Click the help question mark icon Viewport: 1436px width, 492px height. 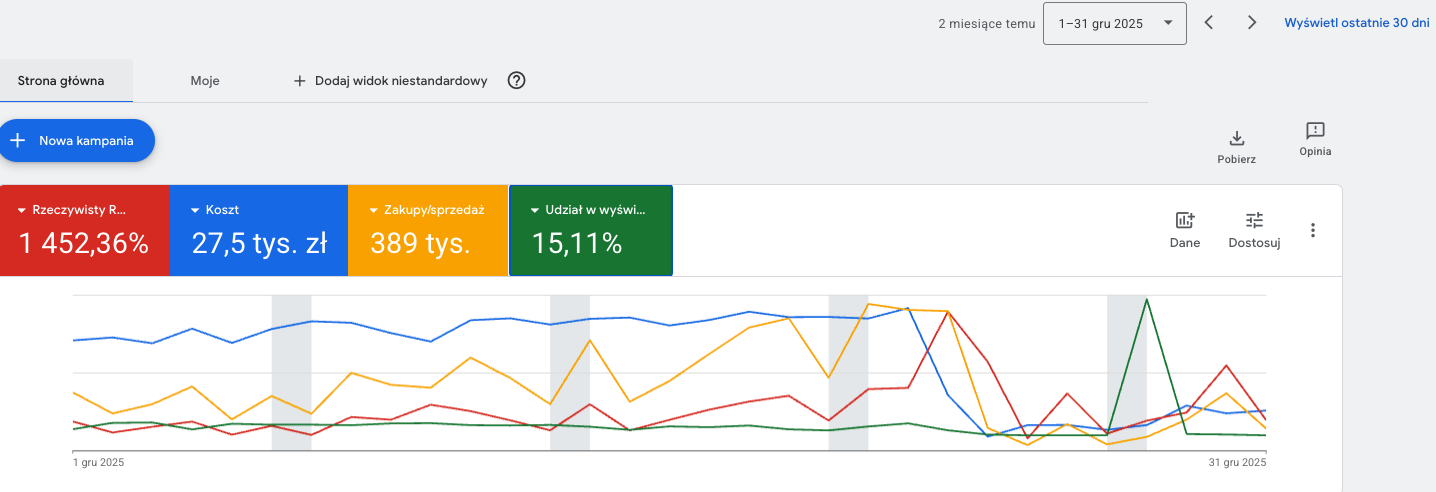(516, 81)
